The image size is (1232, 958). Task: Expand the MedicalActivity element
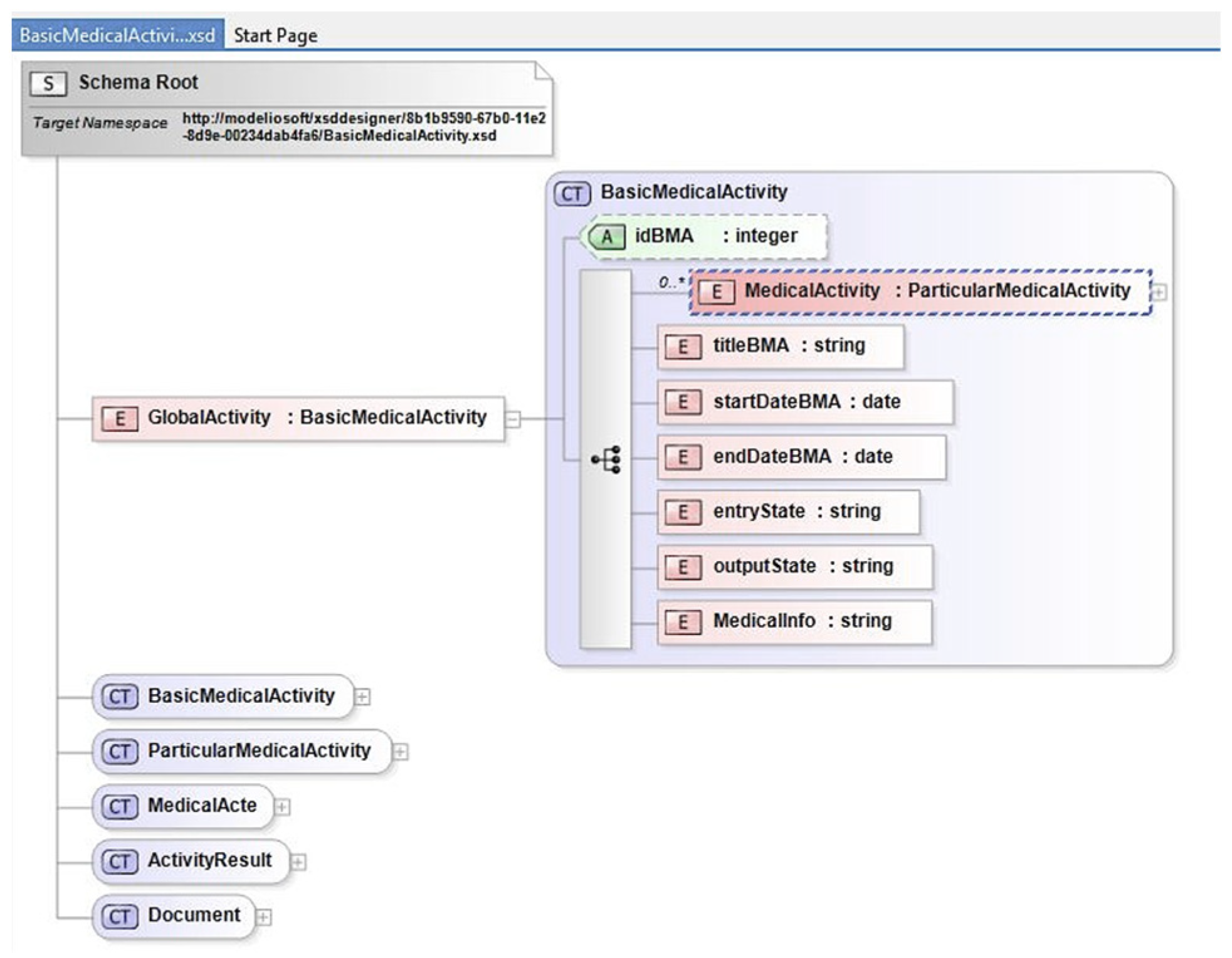1159,292
